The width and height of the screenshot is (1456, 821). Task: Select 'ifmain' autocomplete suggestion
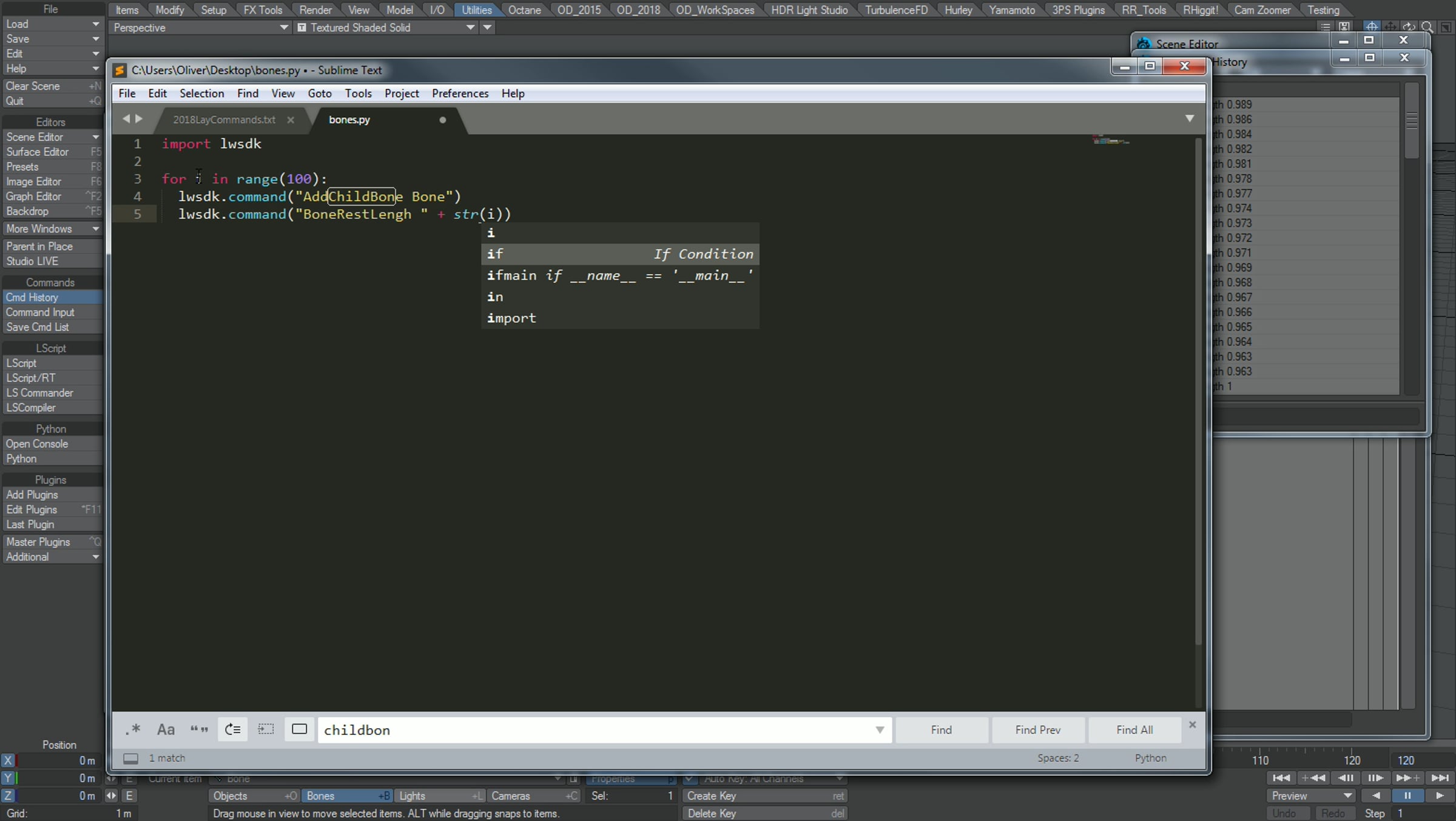(x=620, y=275)
